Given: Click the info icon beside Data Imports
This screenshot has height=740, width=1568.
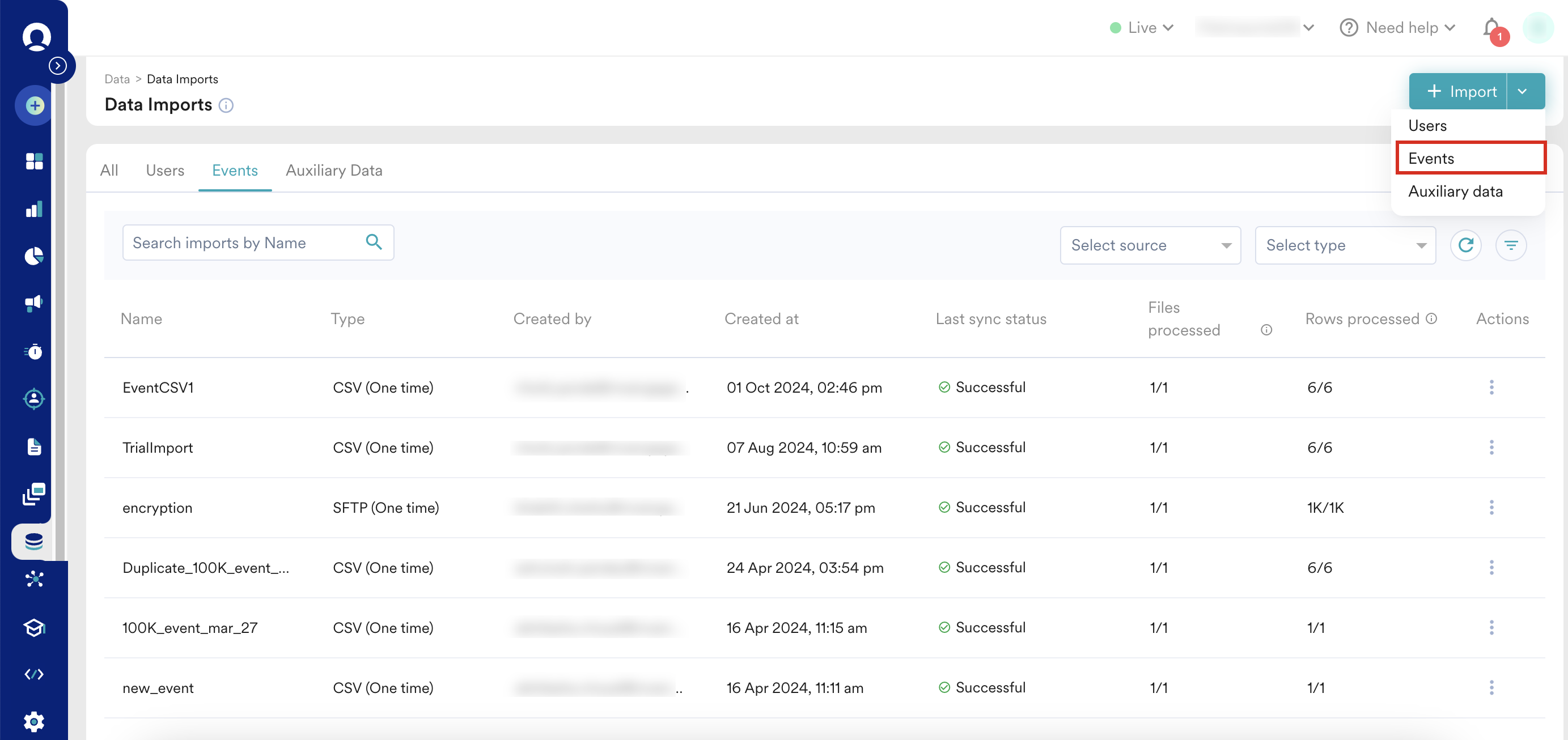Looking at the screenshot, I should coord(226,105).
